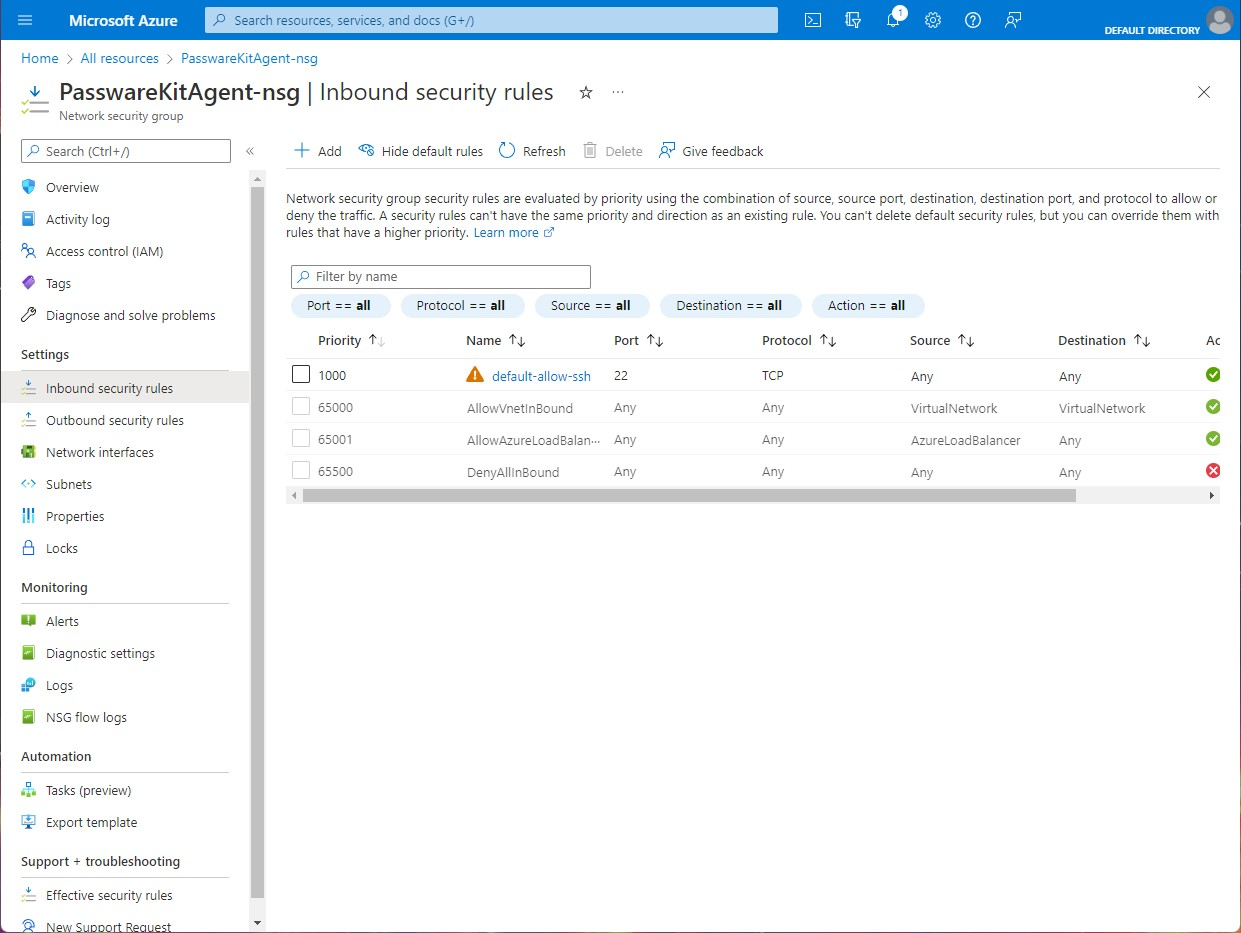Click the Filter by name field
Image resolution: width=1241 pixels, height=933 pixels.
[x=441, y=277]
